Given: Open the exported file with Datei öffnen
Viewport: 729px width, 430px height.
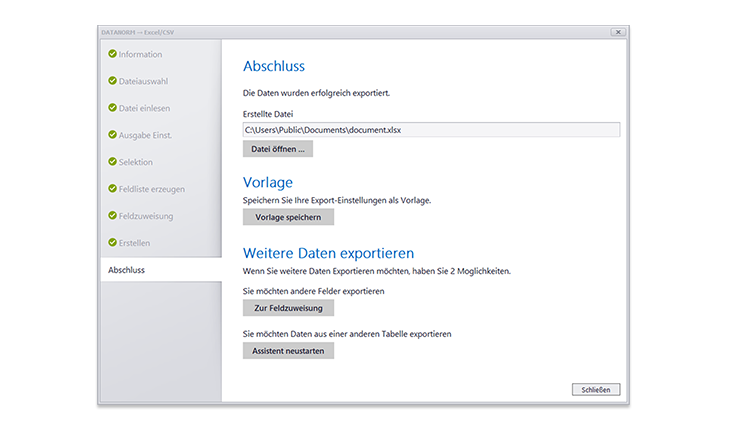Looking at the screenshot, I should pos(278,149).
